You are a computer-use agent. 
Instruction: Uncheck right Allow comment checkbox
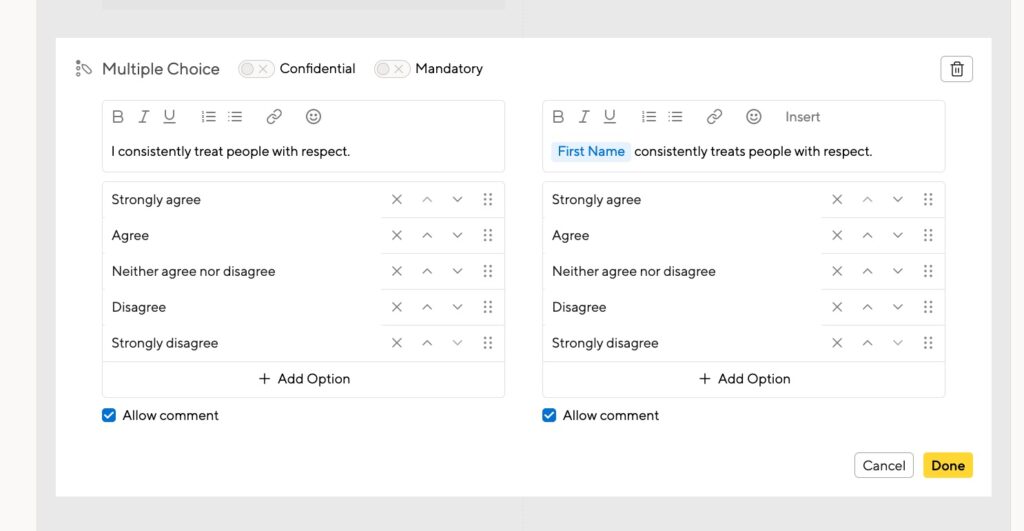coord(549,415)
